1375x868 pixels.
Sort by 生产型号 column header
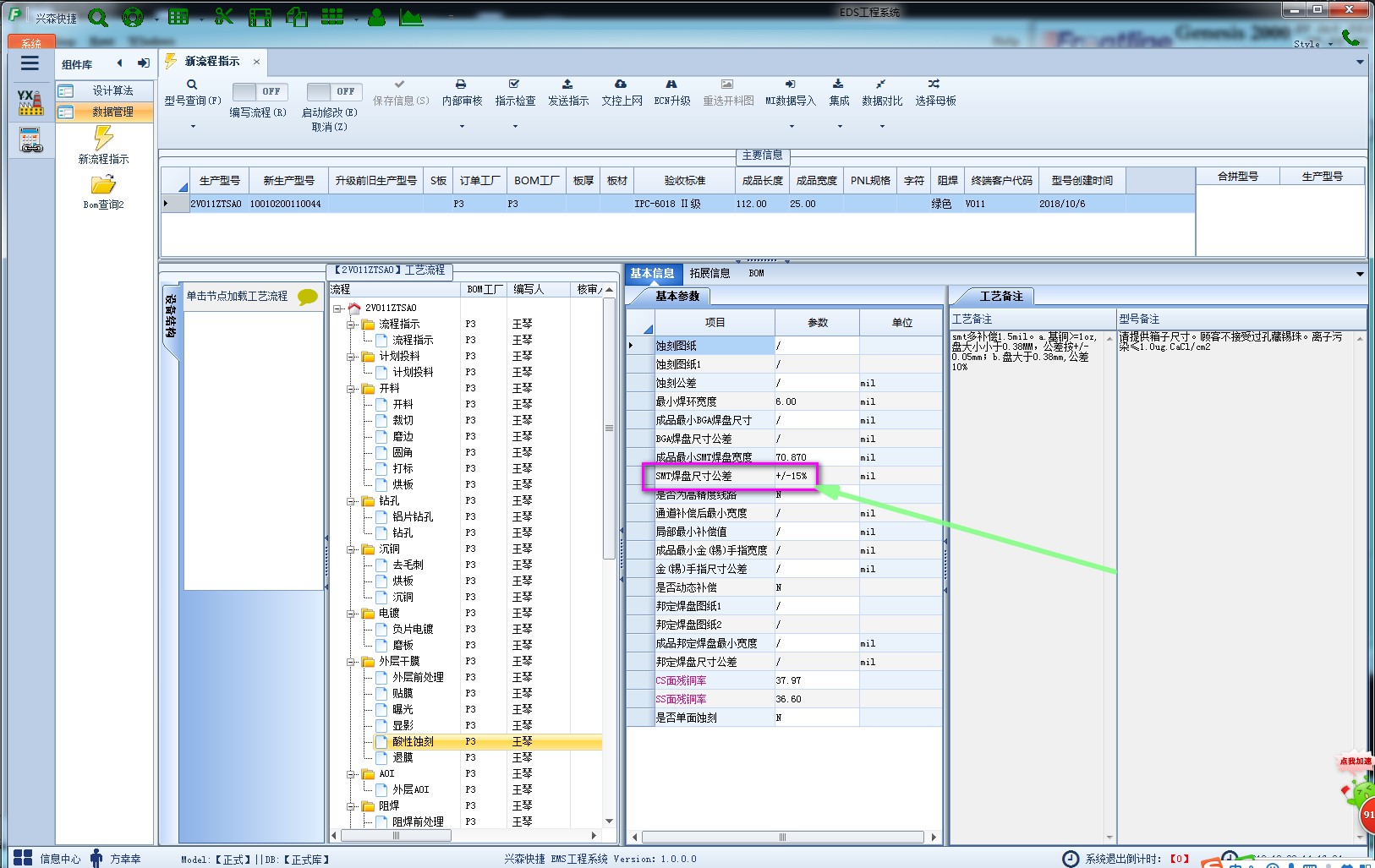[x=219, y=181]
